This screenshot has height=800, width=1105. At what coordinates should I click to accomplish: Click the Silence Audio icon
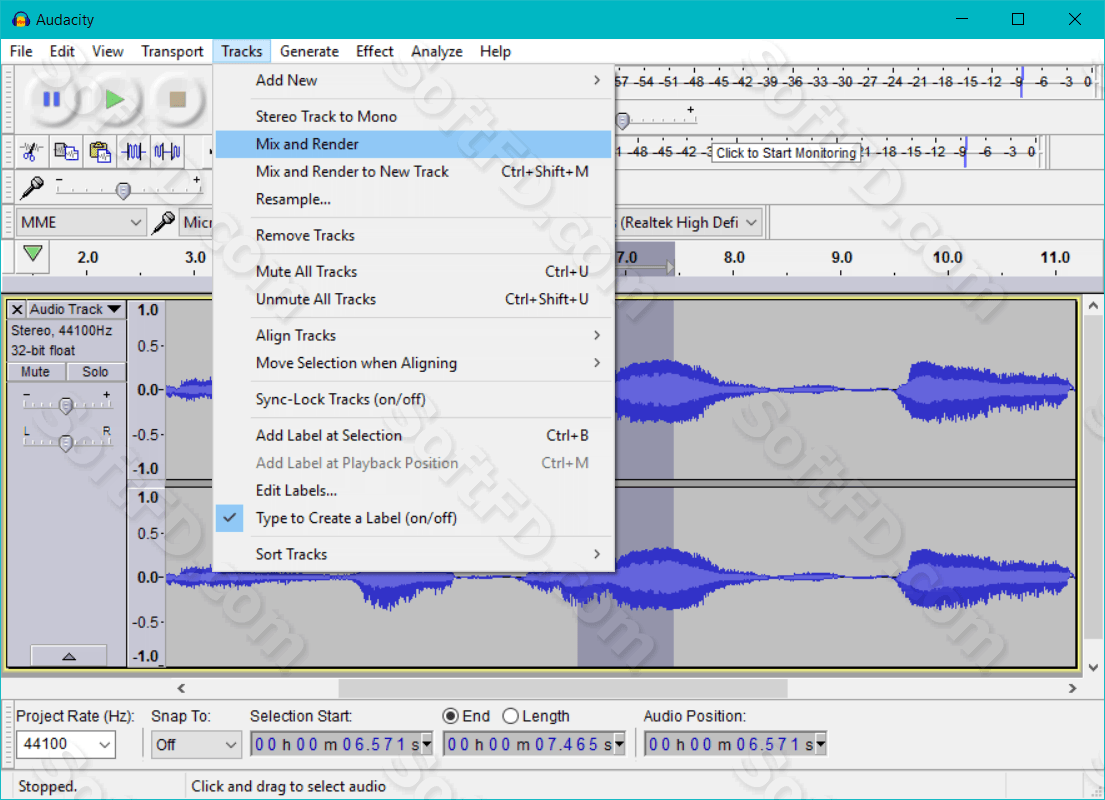pos(167,152)
